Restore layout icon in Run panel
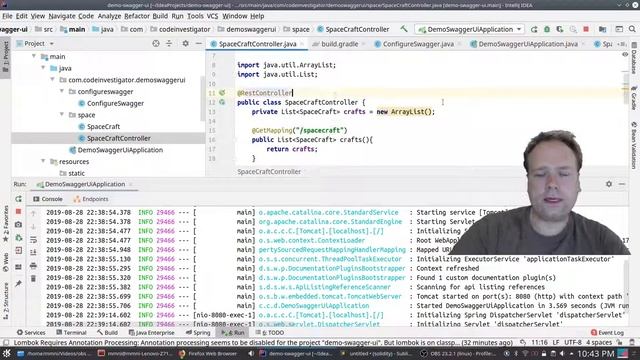640x360 pixels. pos(18,267)
